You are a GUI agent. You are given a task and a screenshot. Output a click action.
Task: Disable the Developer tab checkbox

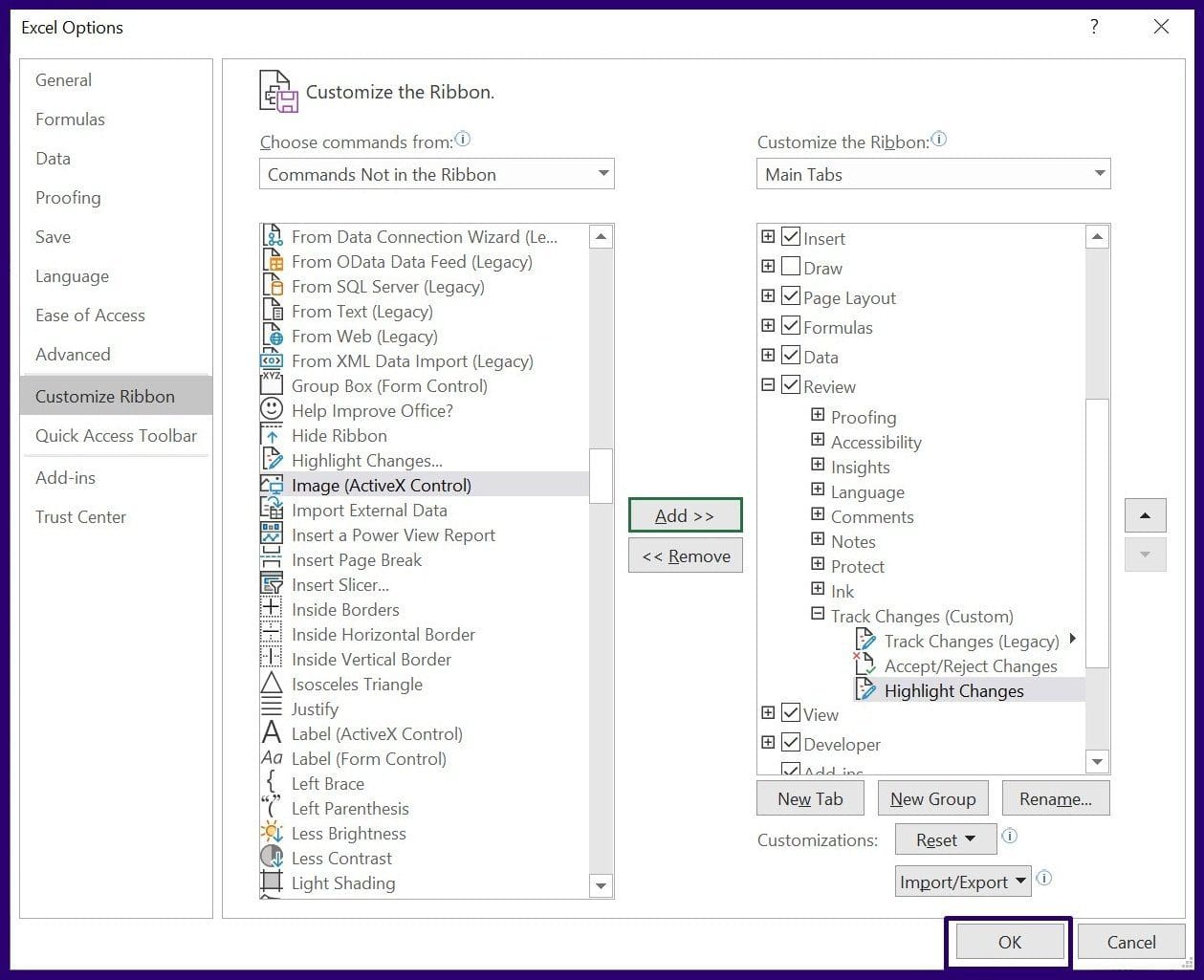click(x=791, y=743)
